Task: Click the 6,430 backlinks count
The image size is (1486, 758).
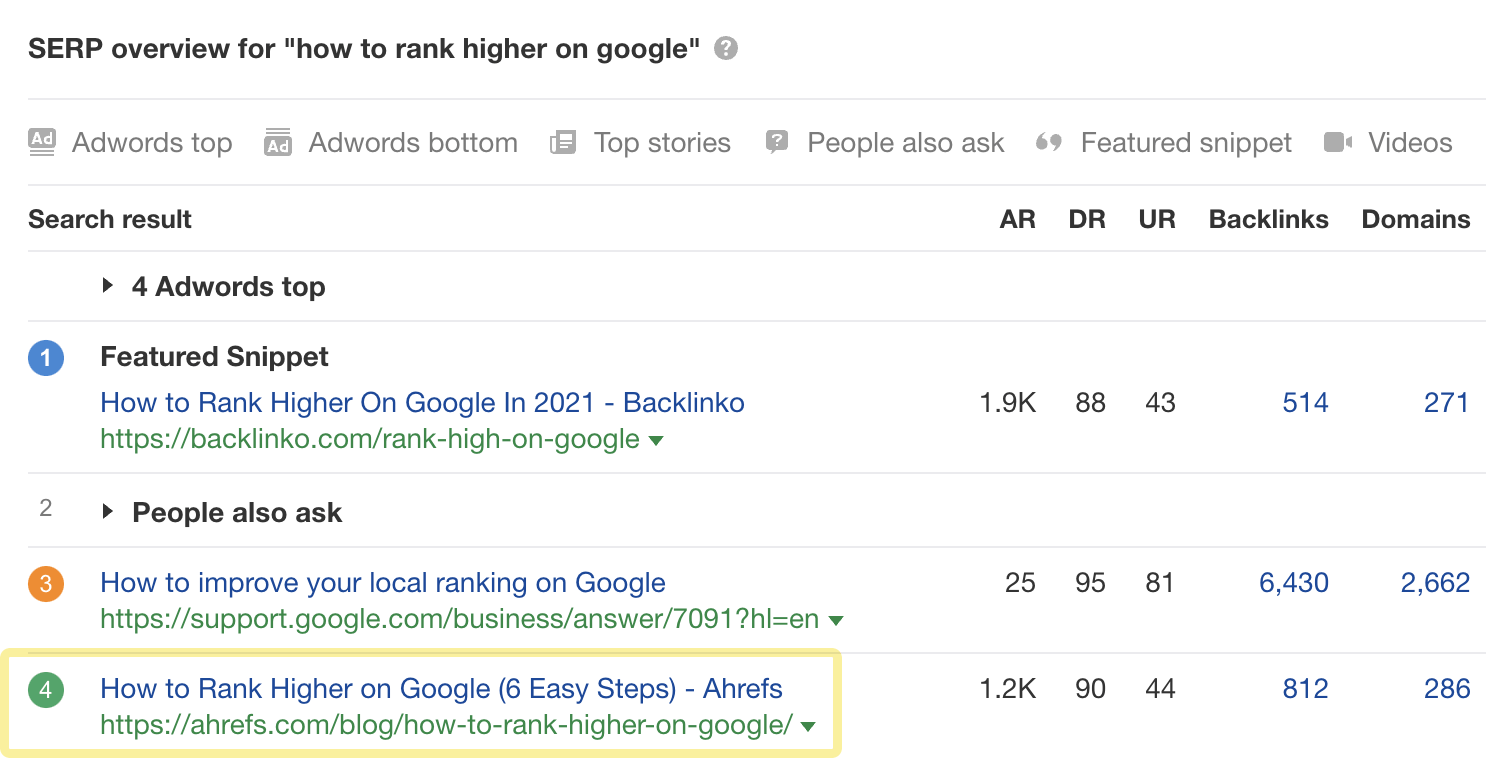Action: coord(1293,583)
